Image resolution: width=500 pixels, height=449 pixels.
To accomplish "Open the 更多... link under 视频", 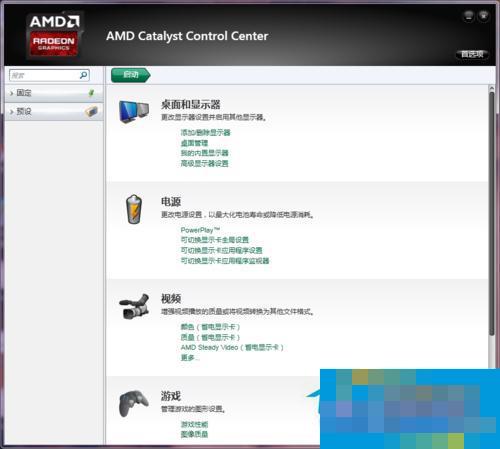I will [190, 358].
